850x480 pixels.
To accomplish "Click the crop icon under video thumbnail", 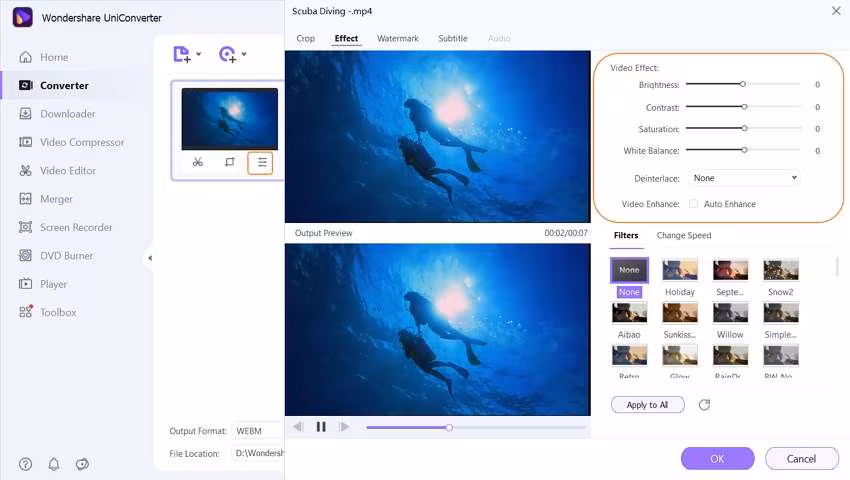I will 229,162.
